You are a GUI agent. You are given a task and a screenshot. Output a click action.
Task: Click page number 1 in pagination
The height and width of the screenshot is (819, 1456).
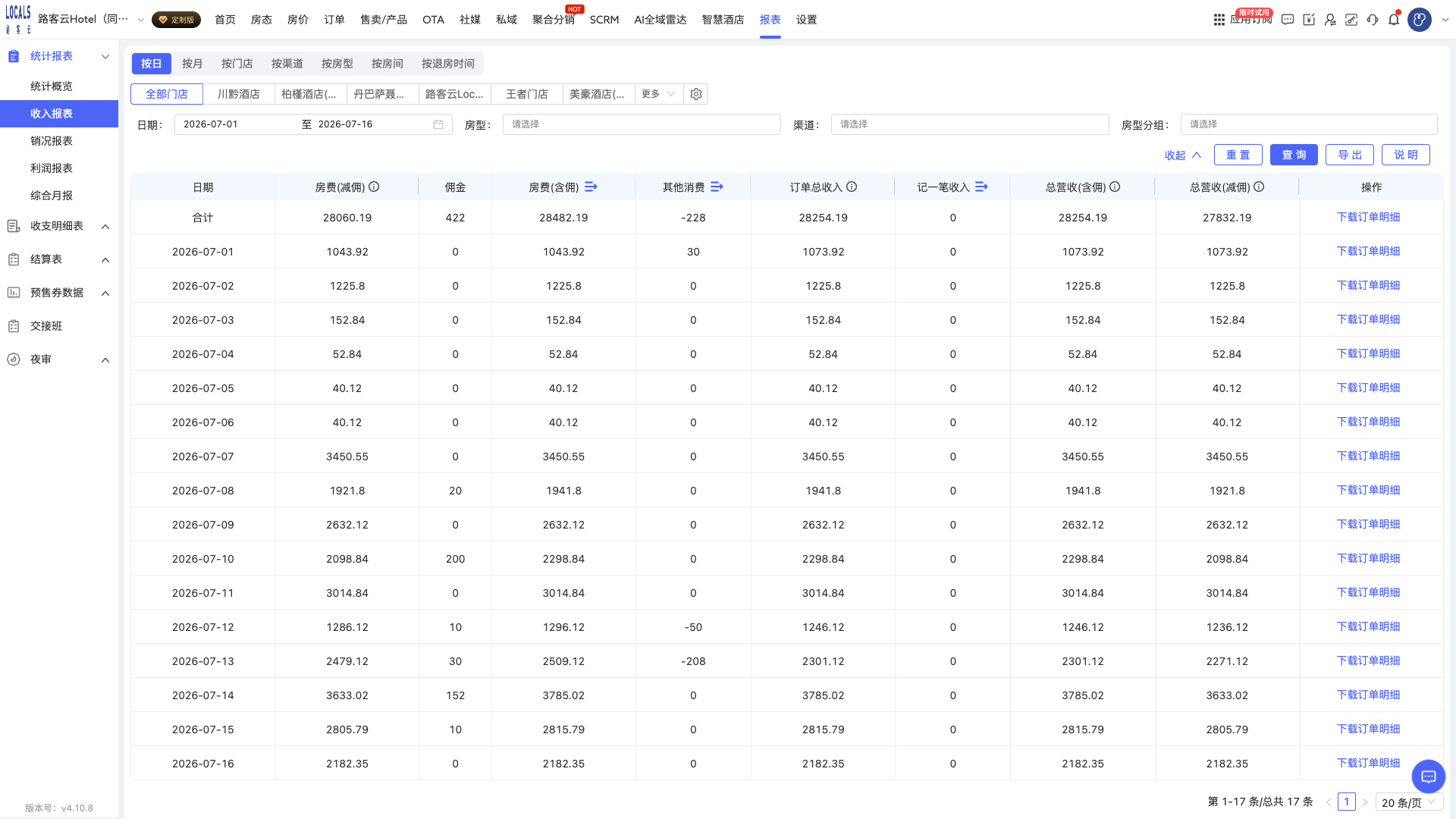point(1347,802)
